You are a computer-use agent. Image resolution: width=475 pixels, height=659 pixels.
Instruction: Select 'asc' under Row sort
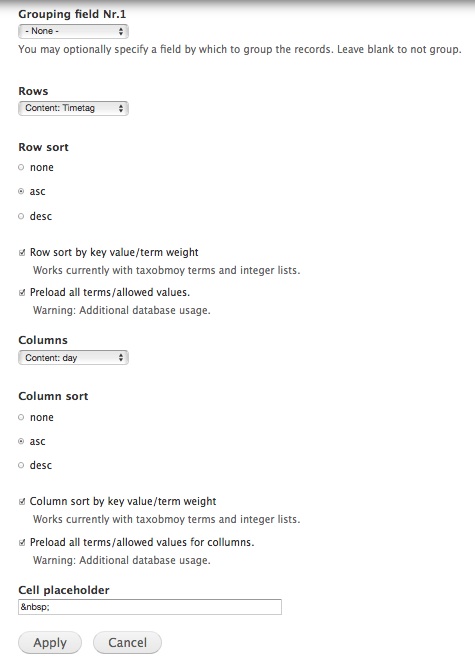pos(21,191)
